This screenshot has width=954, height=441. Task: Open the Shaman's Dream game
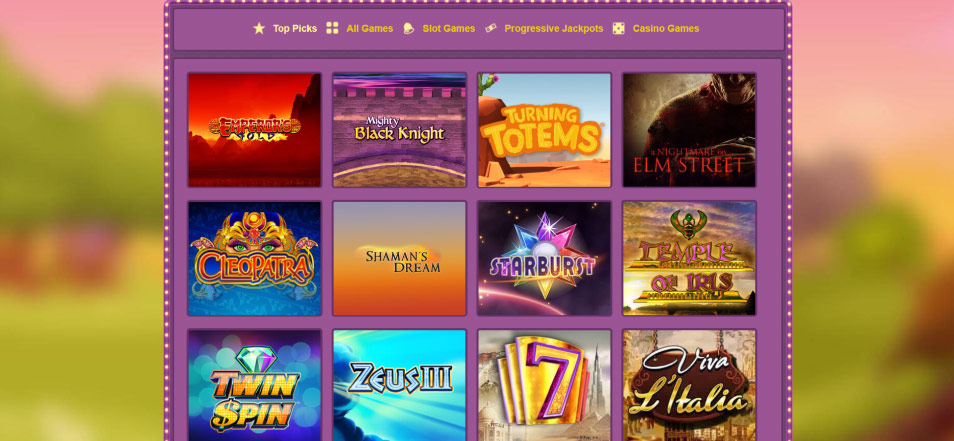coord(400,259)
